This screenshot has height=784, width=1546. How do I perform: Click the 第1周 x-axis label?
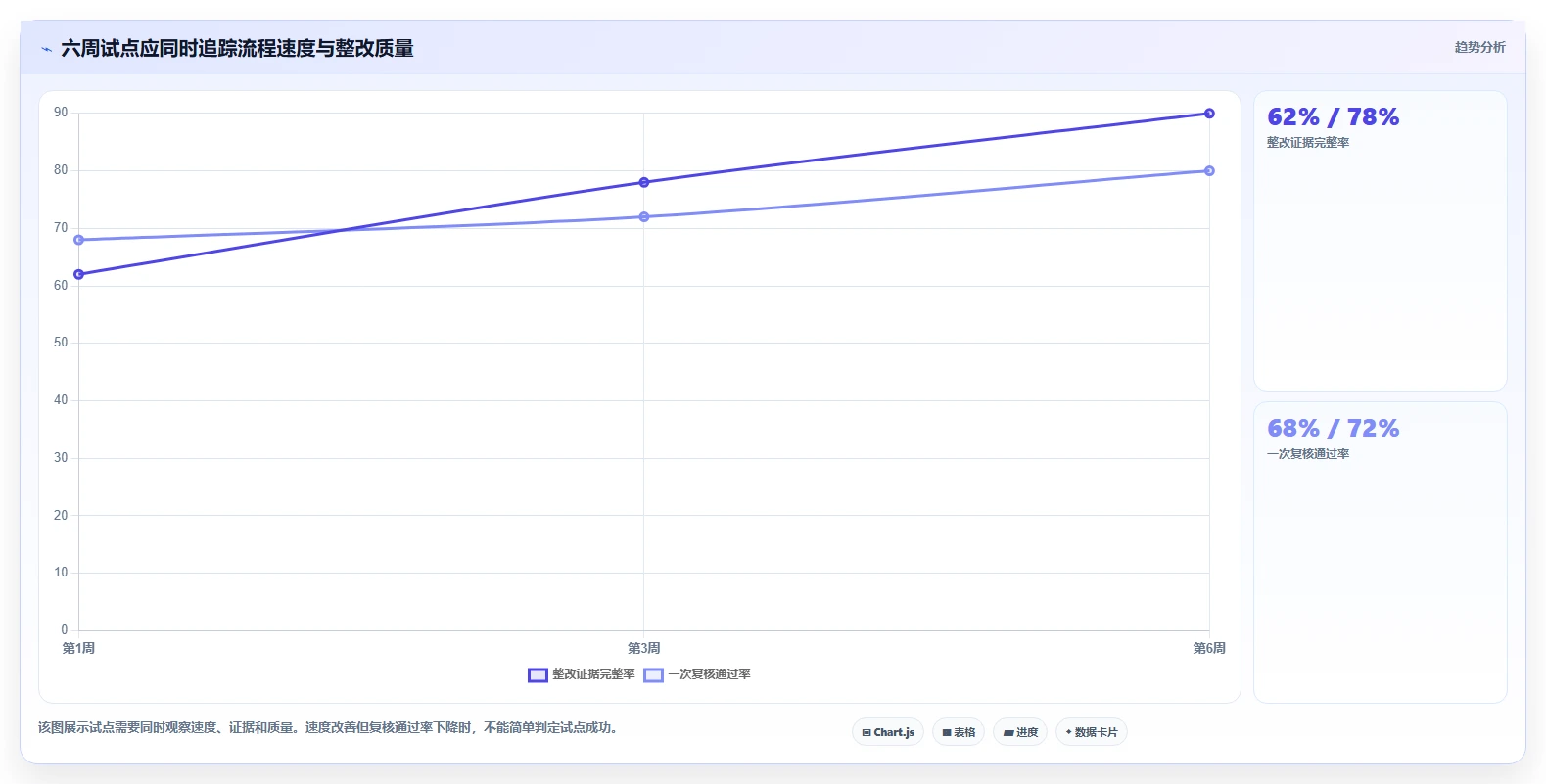[78, 648]
